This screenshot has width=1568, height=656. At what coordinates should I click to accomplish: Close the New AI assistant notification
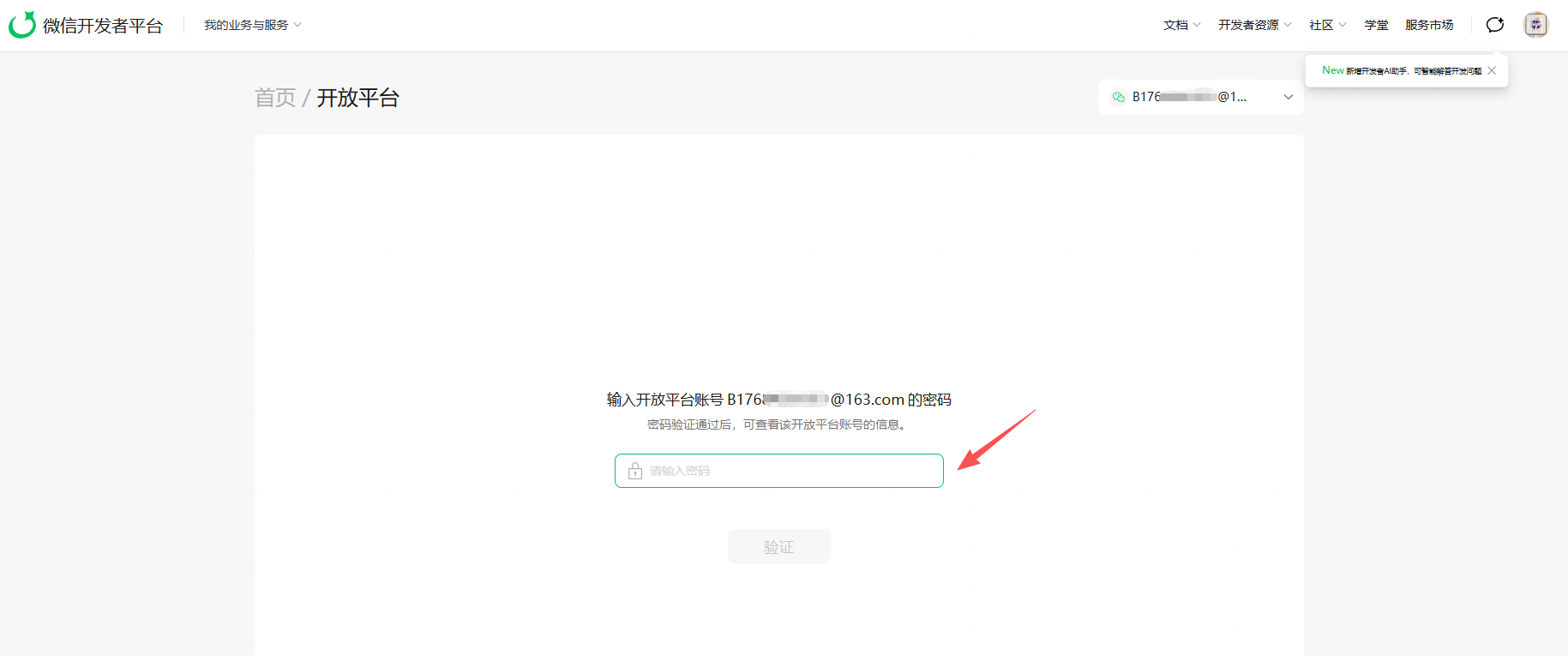1492,71
